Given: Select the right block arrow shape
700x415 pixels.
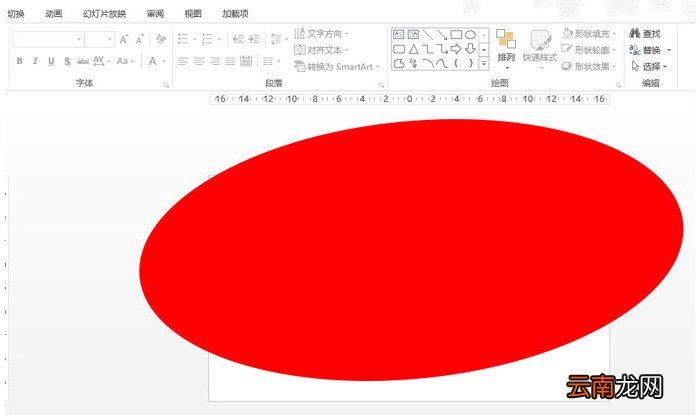Looking at the screenshot, I should tap(456, 49).
